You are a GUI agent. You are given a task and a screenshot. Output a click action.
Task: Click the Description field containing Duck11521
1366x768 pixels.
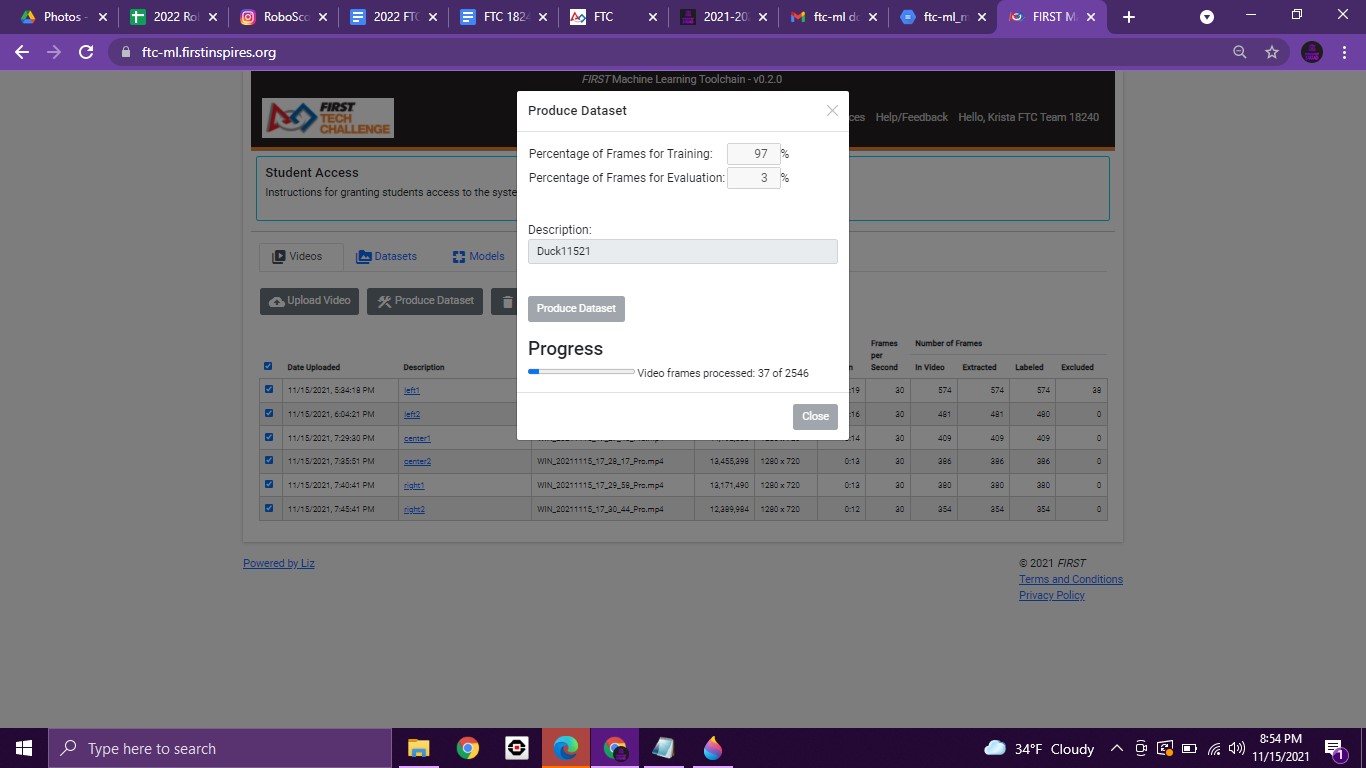pos(682,252)
